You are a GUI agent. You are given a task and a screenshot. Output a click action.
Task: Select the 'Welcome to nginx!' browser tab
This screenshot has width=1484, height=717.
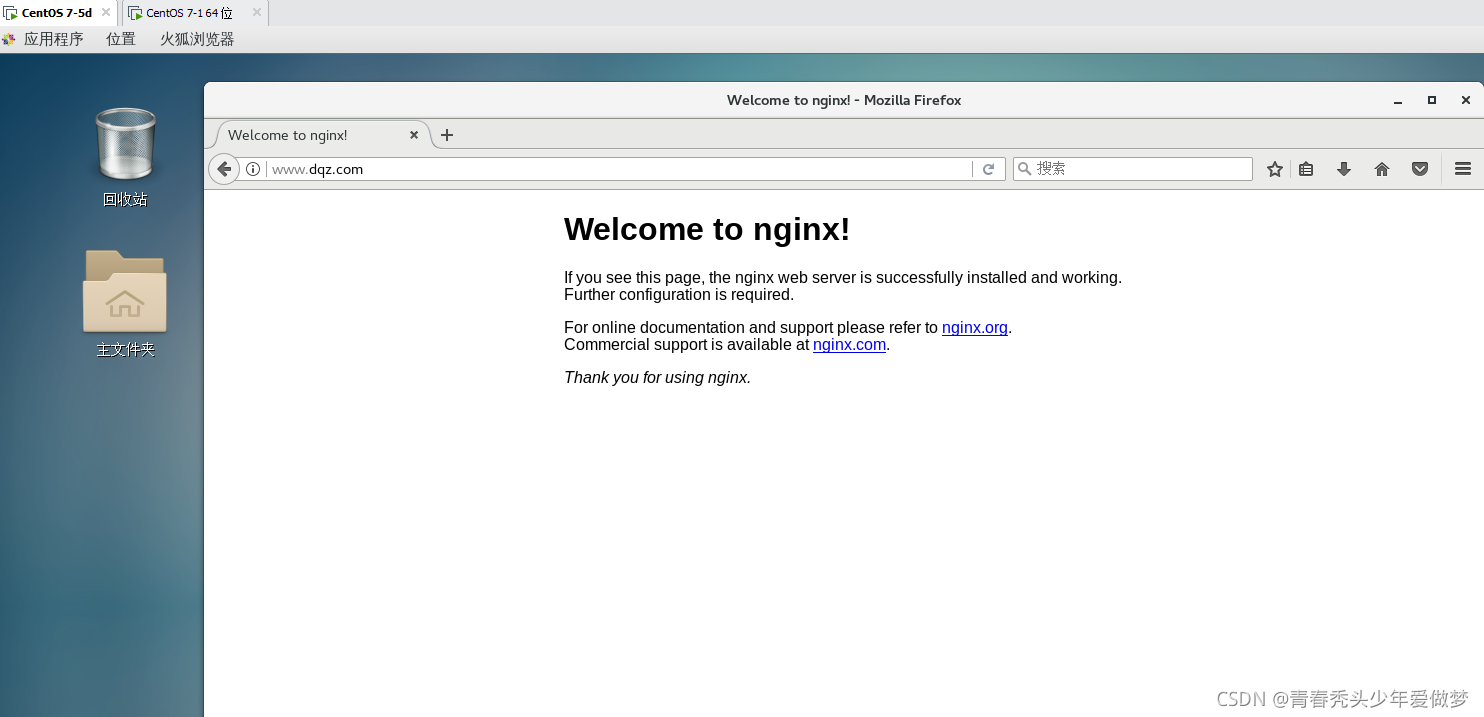pyautogui.click(x=318, y=135)
